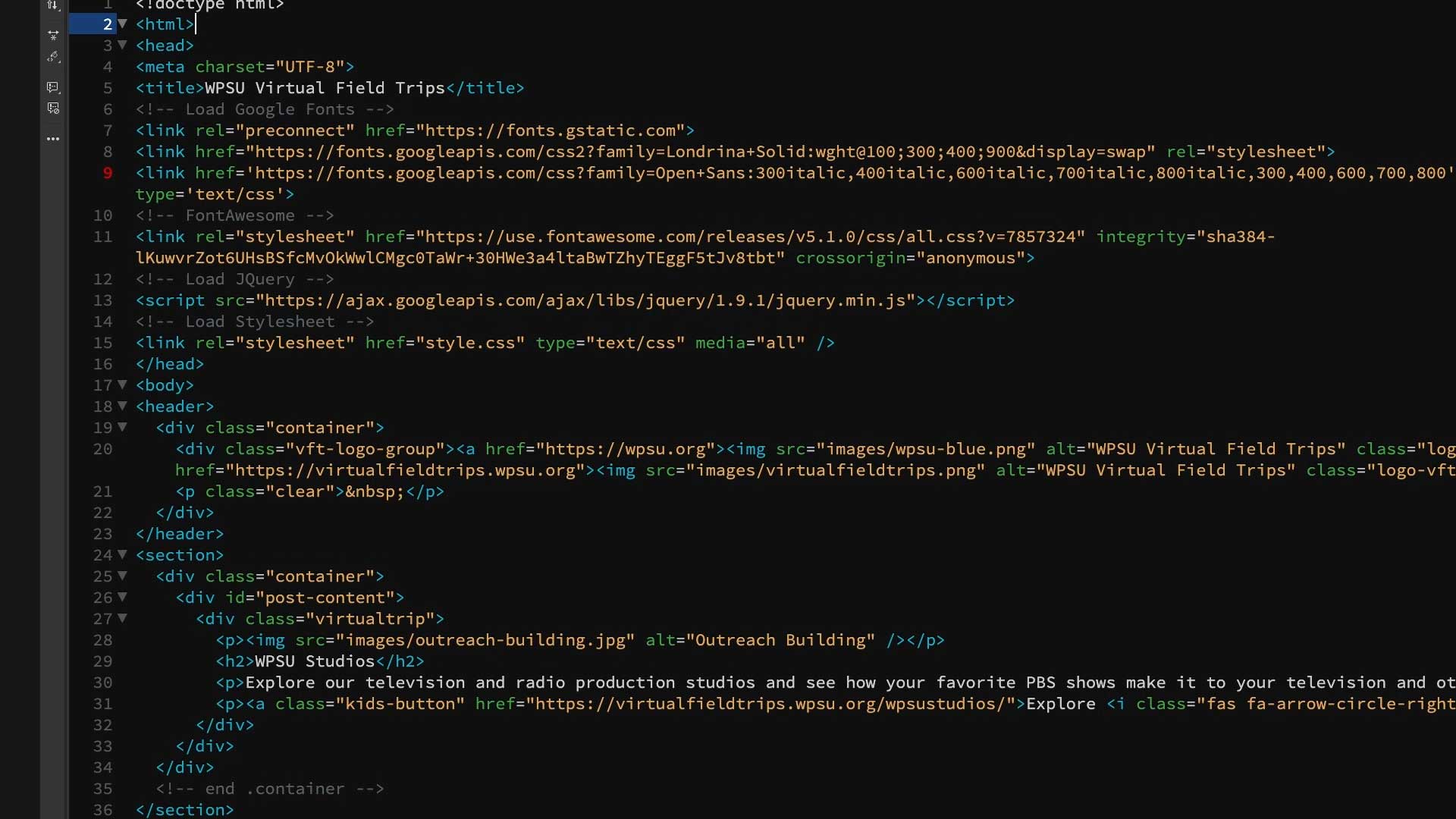Image resolution: width=1456 pixels, height=819 pixels.
Task: Click the Open+Sans font URL on line 9
Action: point(850,173)
